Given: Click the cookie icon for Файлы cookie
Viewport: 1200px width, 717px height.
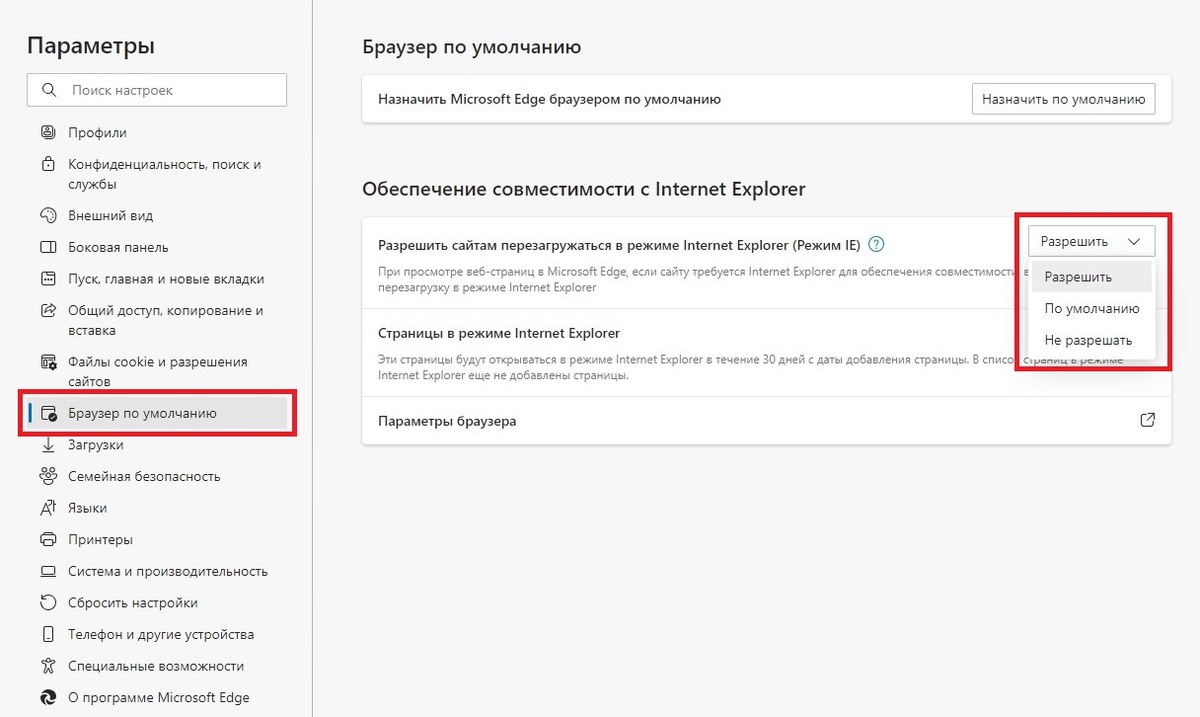Looking at the screenshot, I should (47, 362).
